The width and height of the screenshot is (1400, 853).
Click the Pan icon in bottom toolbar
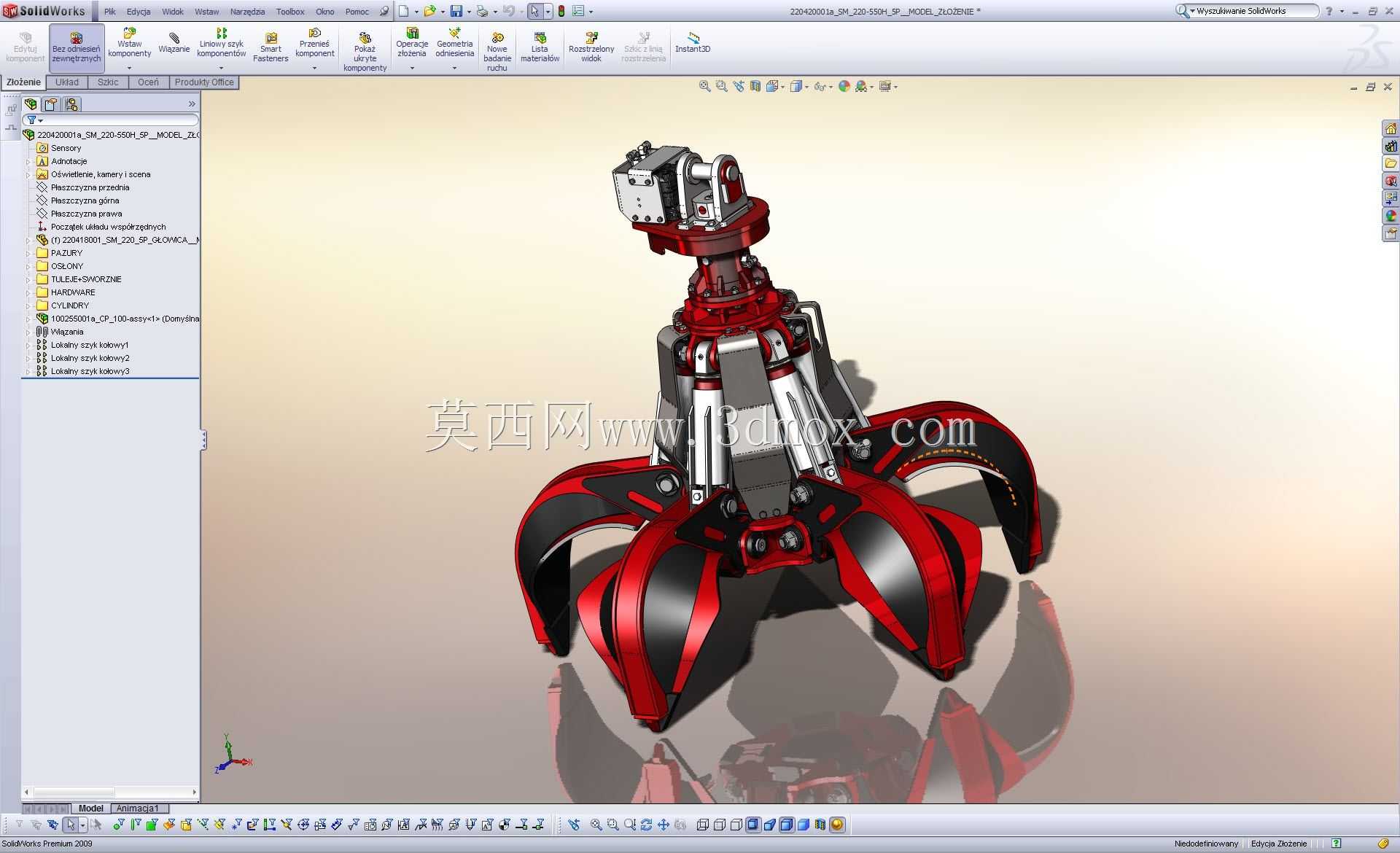(x=664, y=825)
